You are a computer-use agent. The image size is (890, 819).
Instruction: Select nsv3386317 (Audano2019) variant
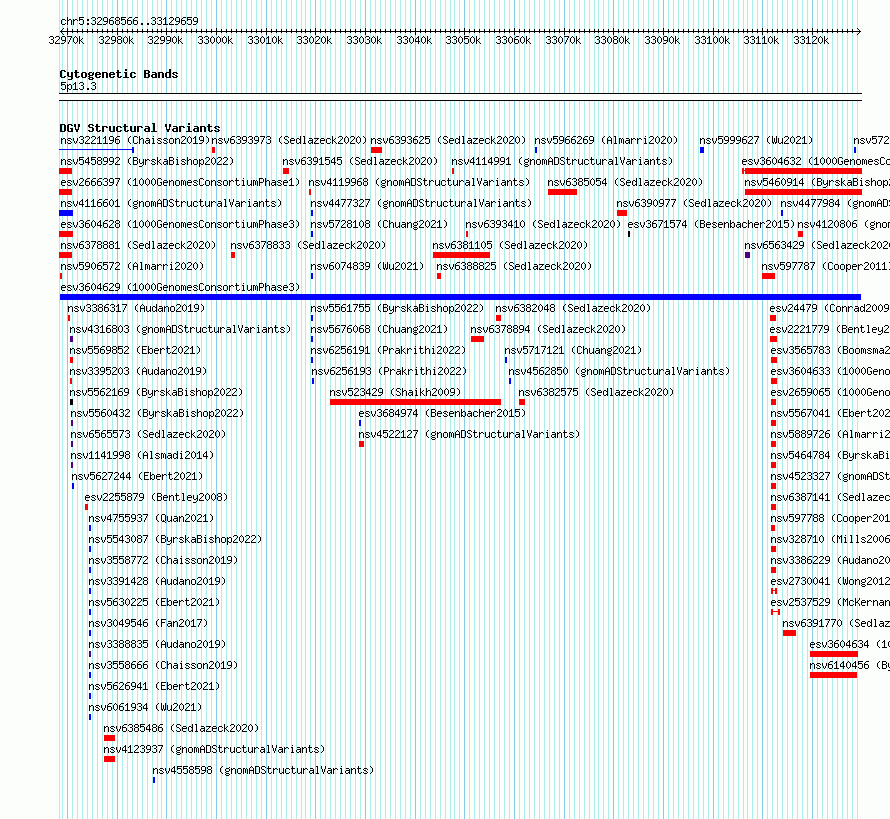136,308
